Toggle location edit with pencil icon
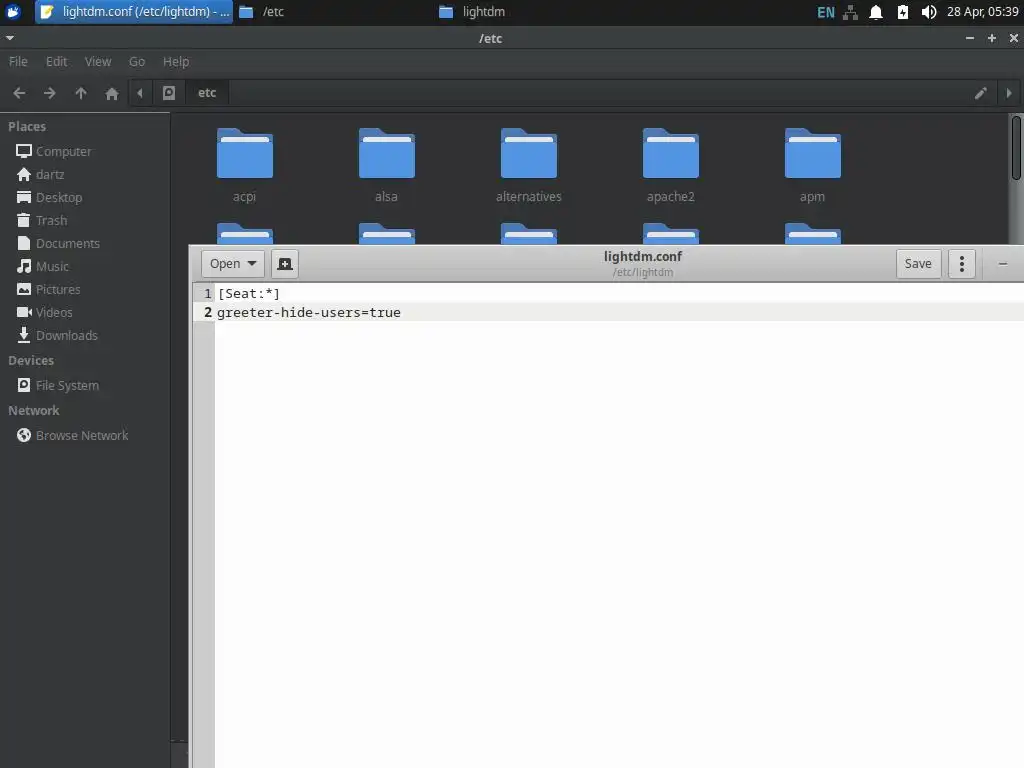The image size is (1024, 768). coord(980,93)
